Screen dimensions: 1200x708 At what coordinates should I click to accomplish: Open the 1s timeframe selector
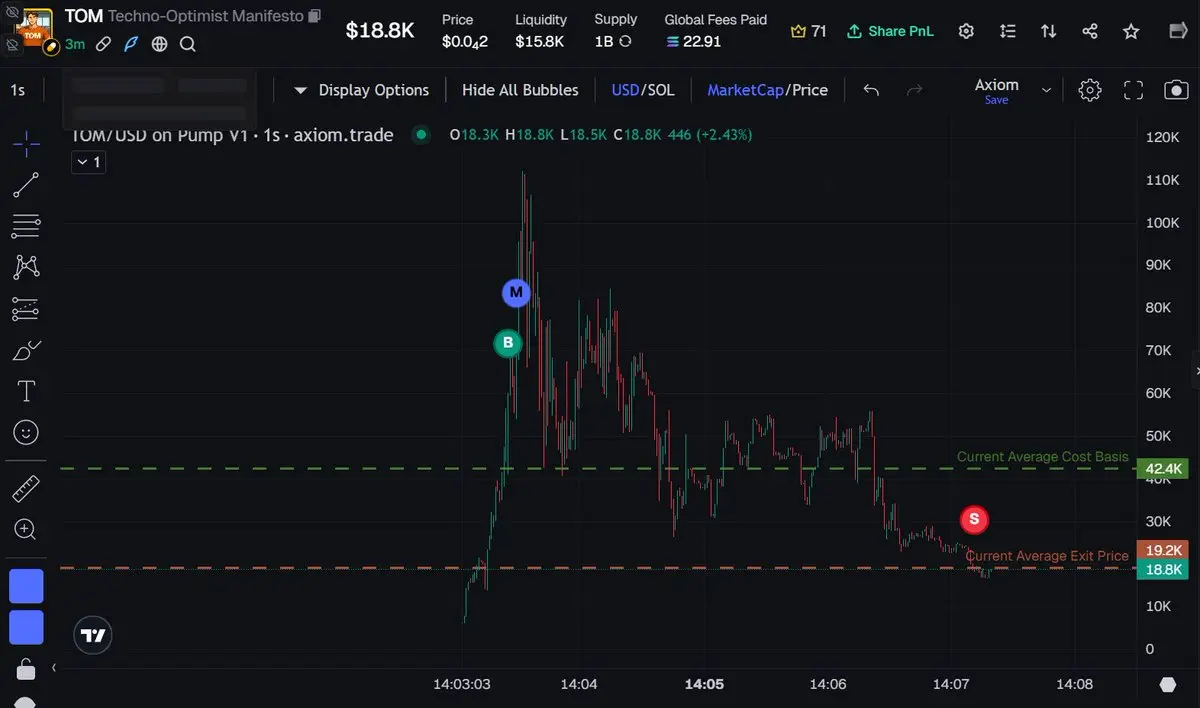pyautogui.click(x=18, y=90)
